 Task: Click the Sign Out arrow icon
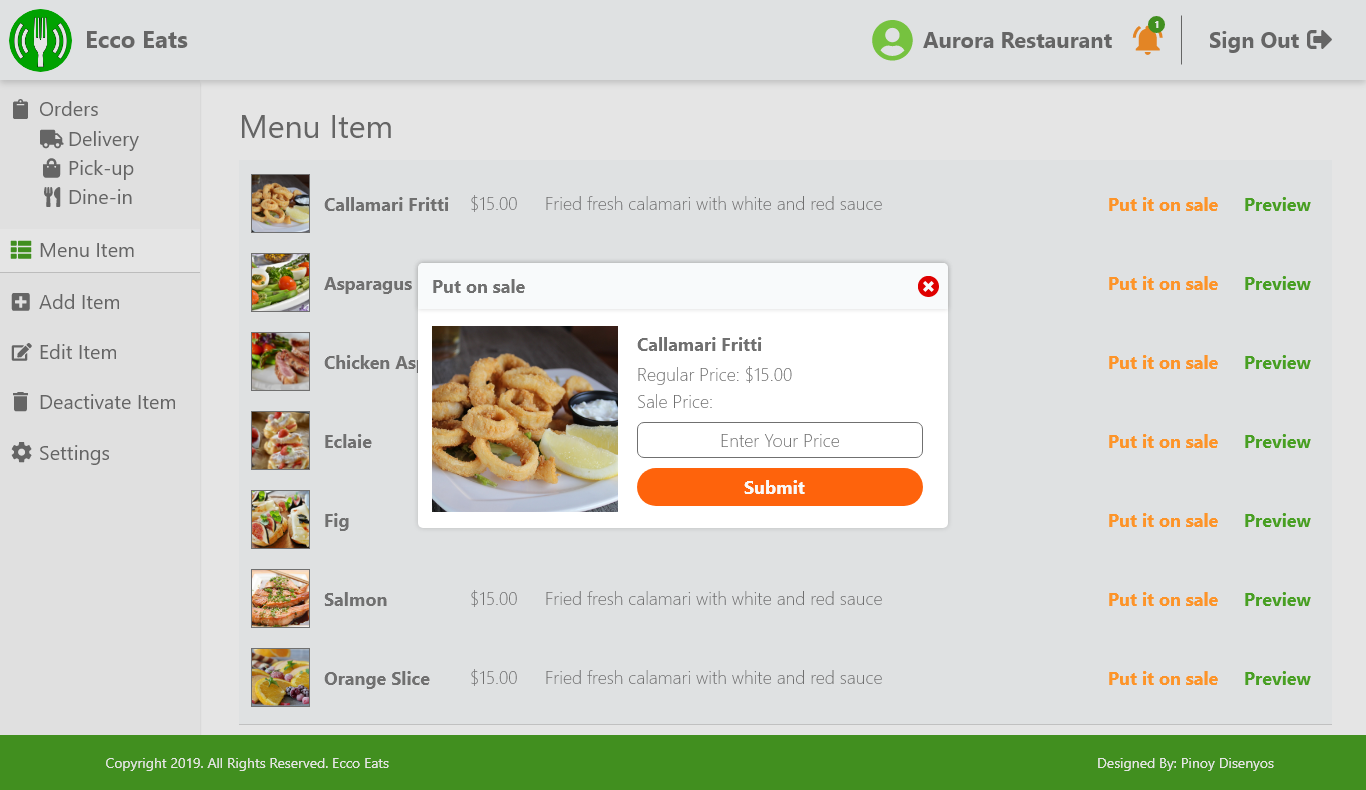[x=1320, y=40]
